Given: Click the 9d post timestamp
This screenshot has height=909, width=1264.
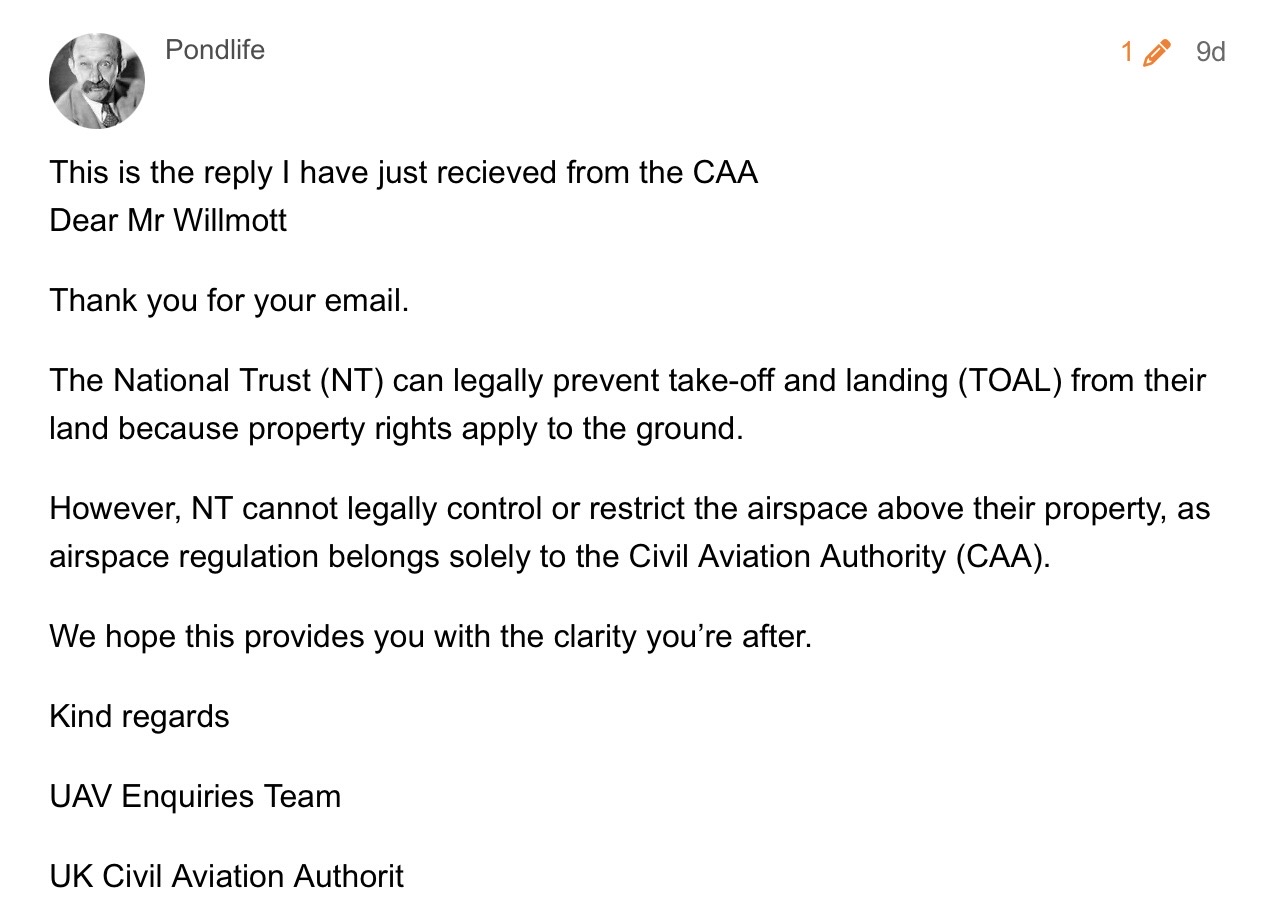Looking at the screenshot, I should coord(1210,52).
